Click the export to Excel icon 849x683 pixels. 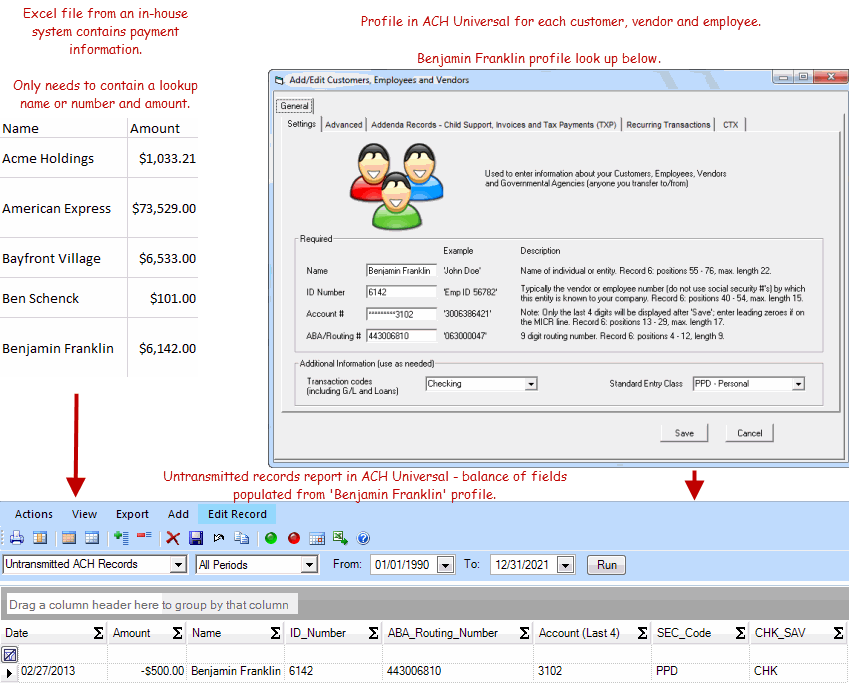(x=340, y=538)
